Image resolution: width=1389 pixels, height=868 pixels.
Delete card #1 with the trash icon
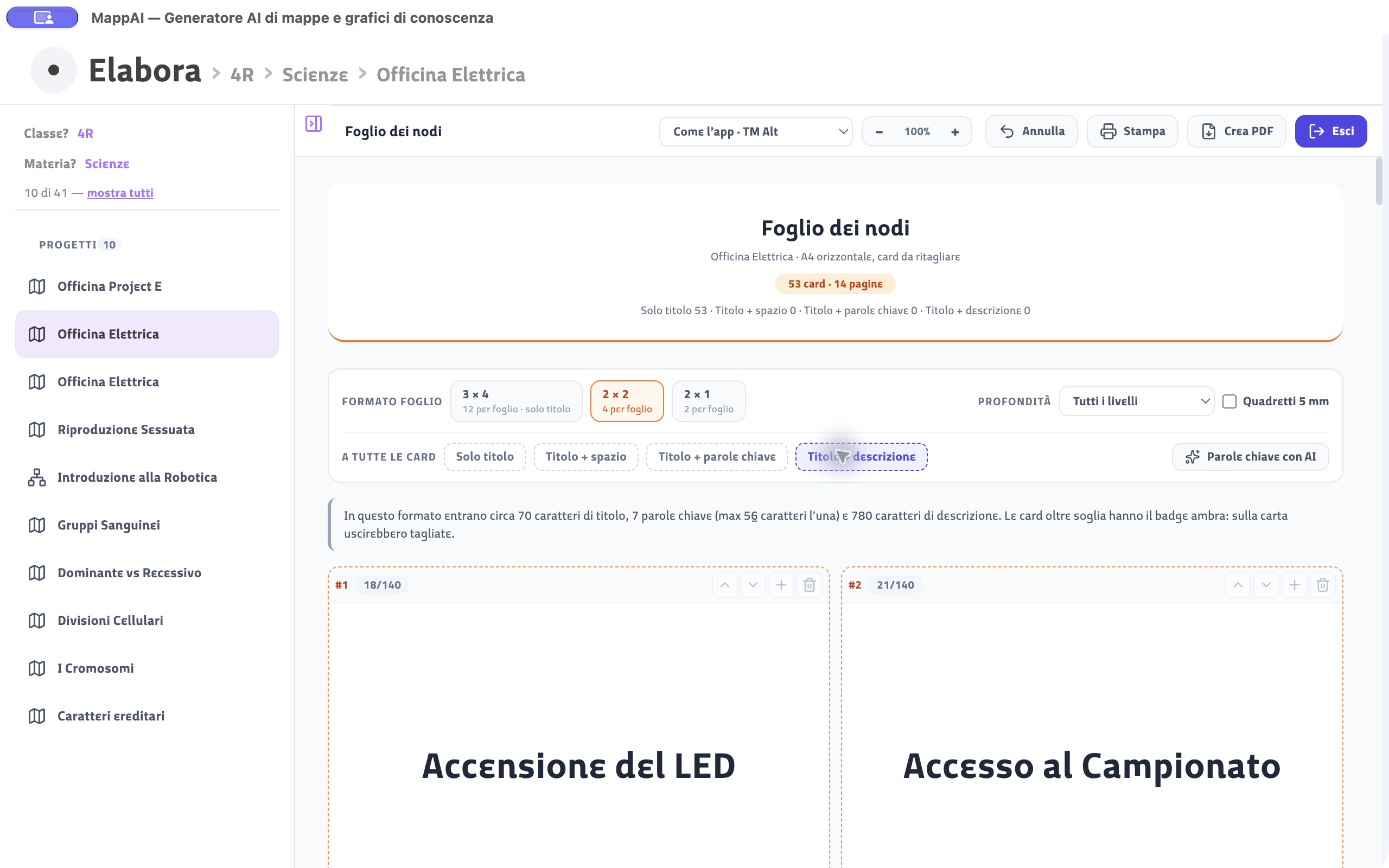click(x=810, y=585)
